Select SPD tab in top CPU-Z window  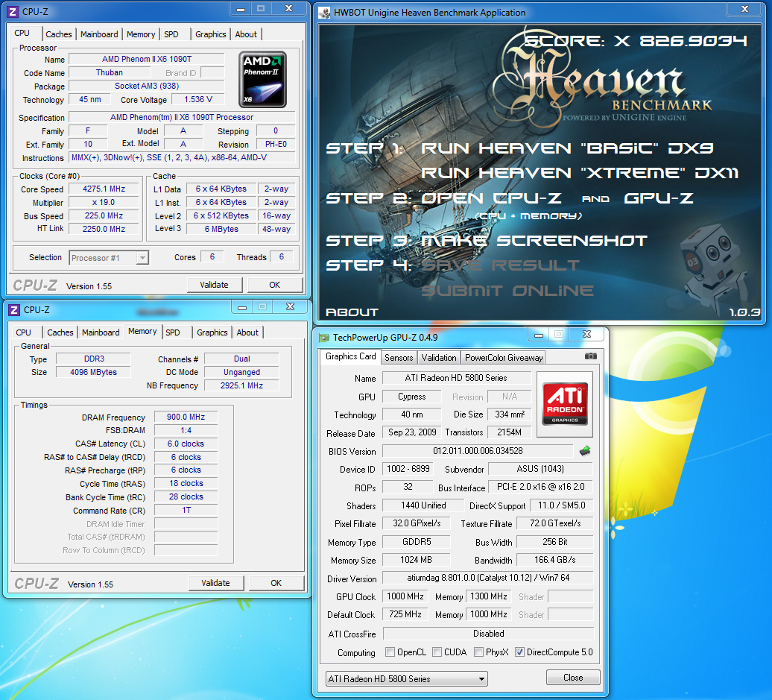coord(171,34)
